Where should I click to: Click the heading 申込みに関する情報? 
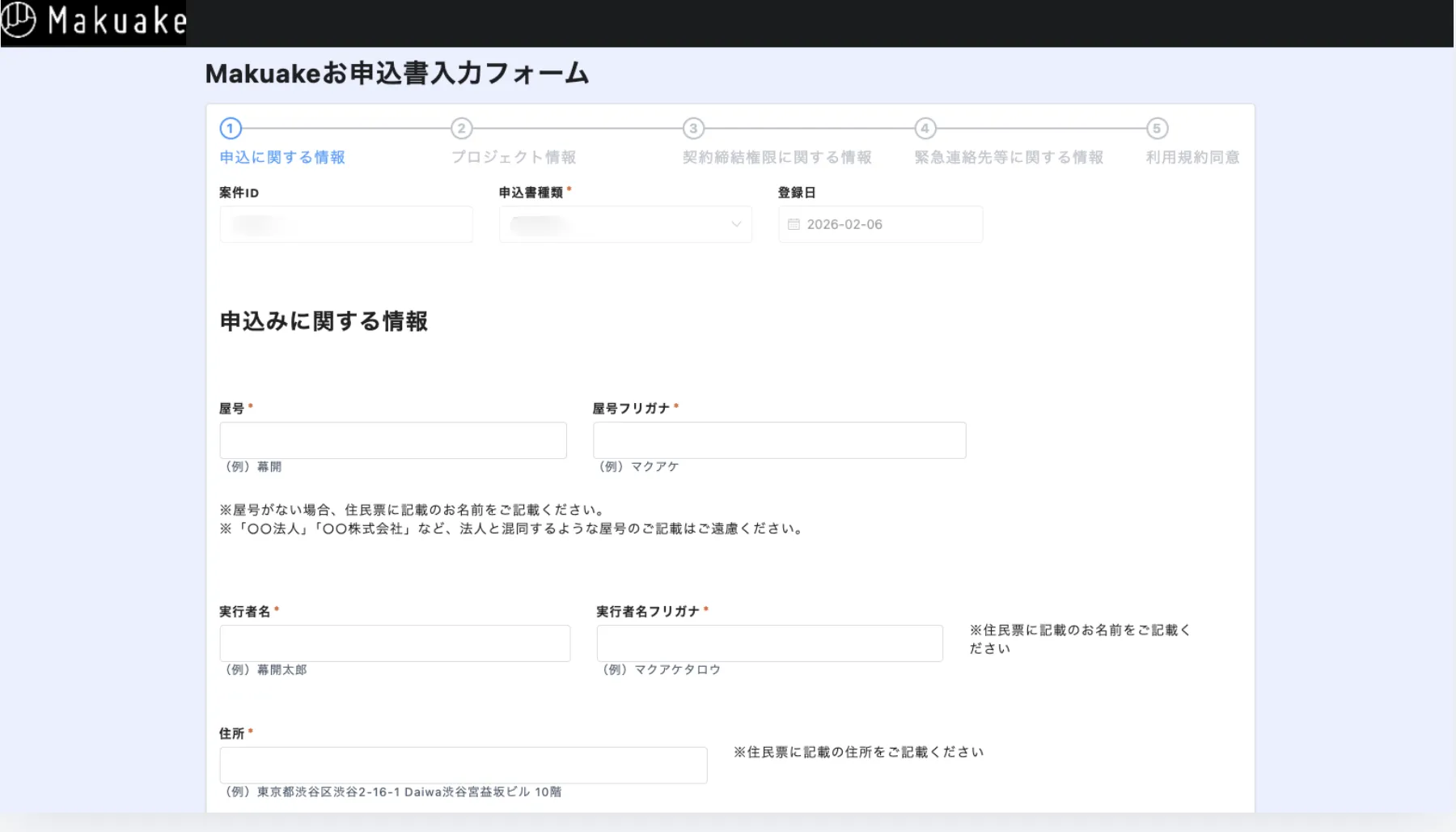[324, 321]
